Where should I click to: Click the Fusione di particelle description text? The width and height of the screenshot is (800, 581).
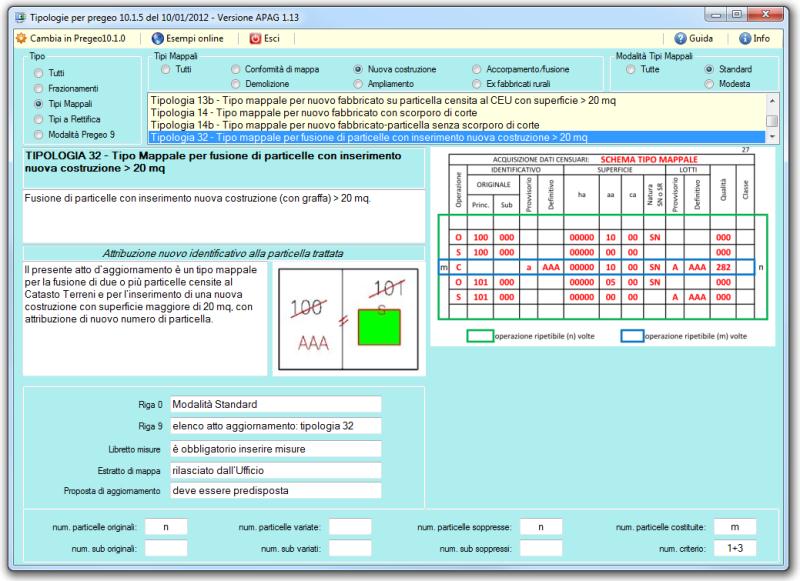coord(197,198)
